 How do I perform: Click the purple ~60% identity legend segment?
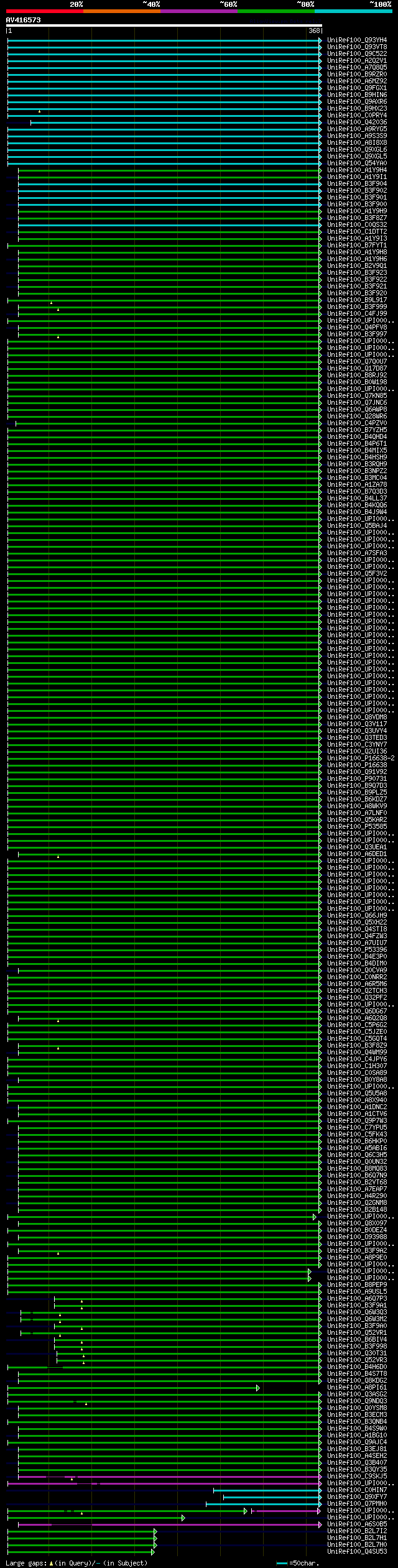(198, 11)
